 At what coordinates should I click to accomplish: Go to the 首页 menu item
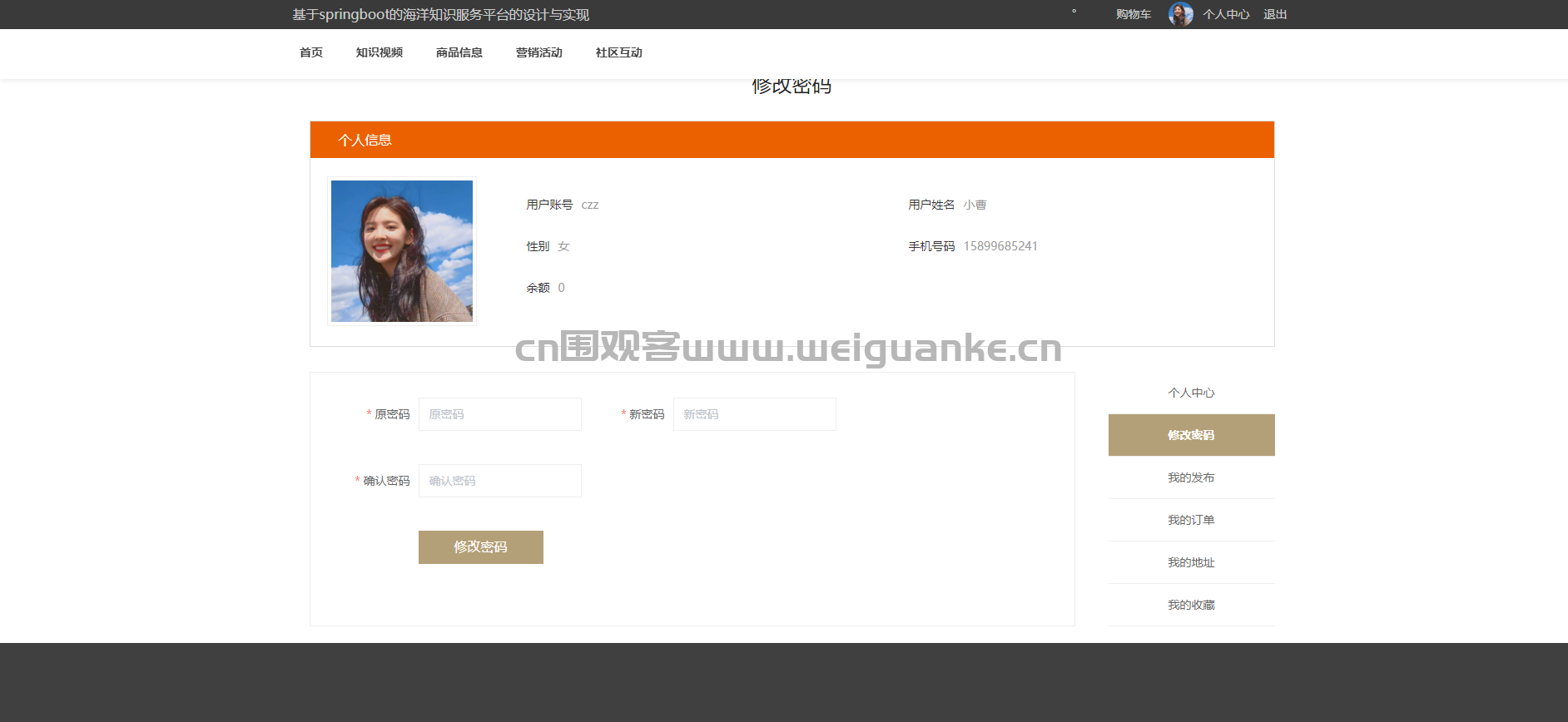(311, 52)
